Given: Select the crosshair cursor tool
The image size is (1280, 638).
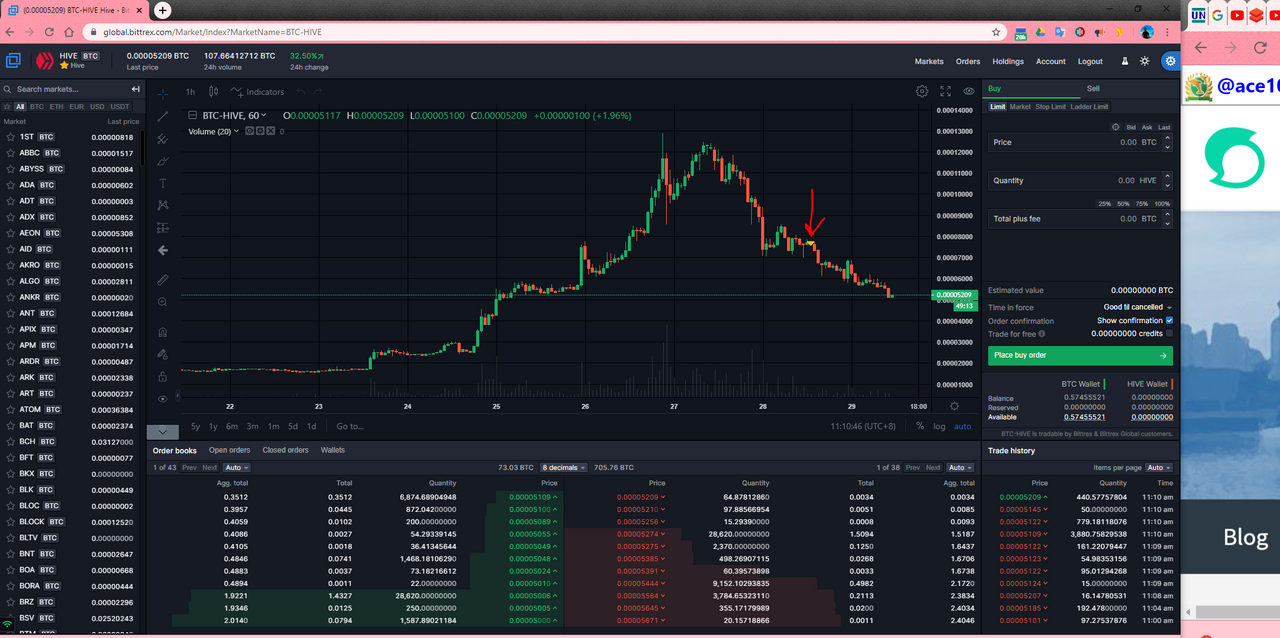Looking at the screenshot, I should 162,93.
